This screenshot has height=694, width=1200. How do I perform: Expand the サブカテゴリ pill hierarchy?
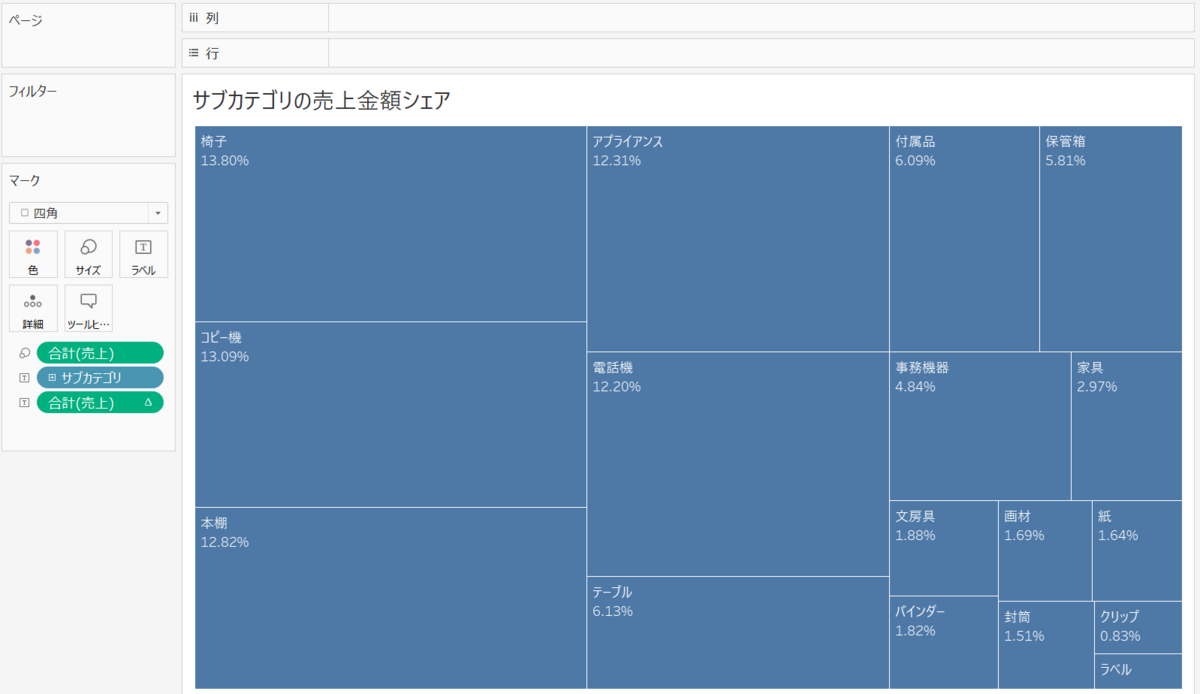[52, 378]
